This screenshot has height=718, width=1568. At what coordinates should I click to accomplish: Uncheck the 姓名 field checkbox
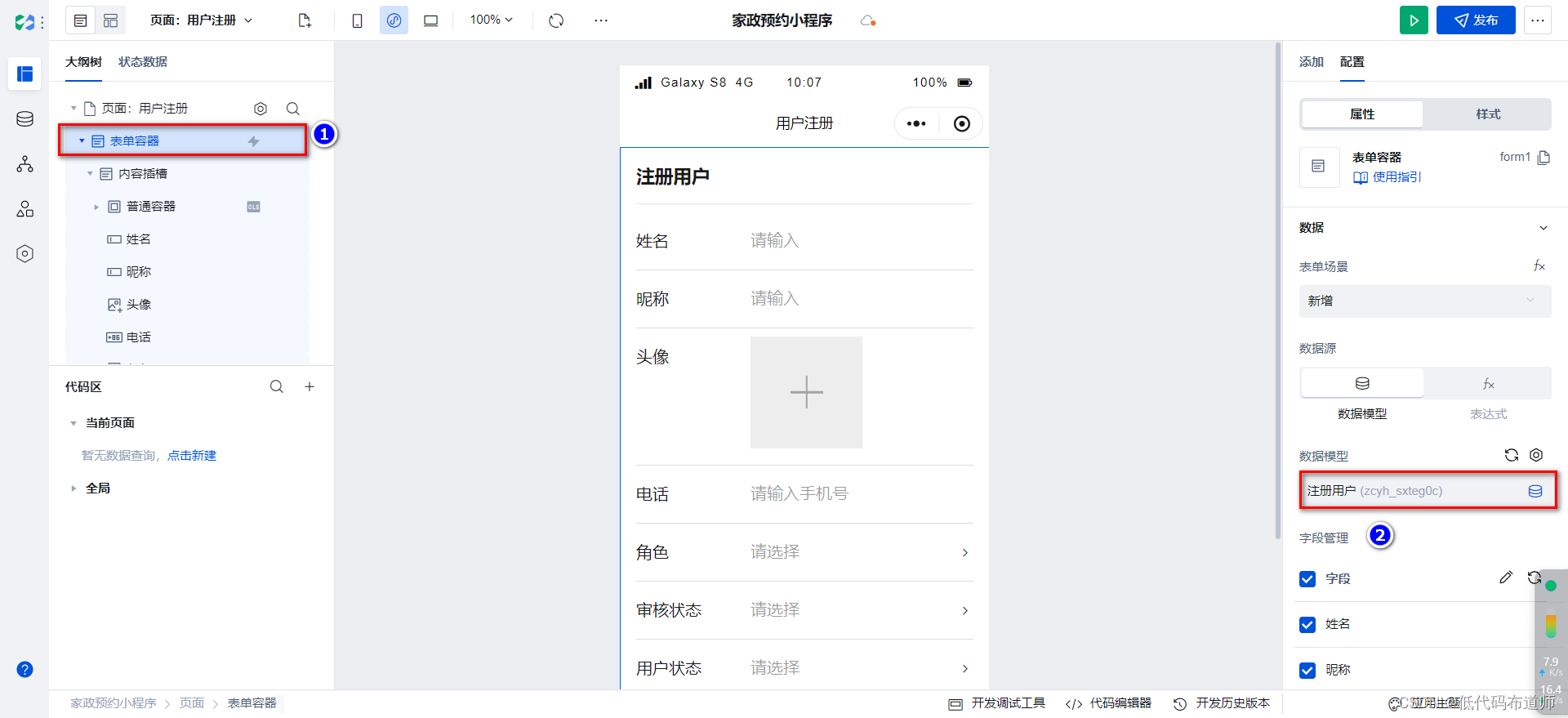tap(1307, 625)
